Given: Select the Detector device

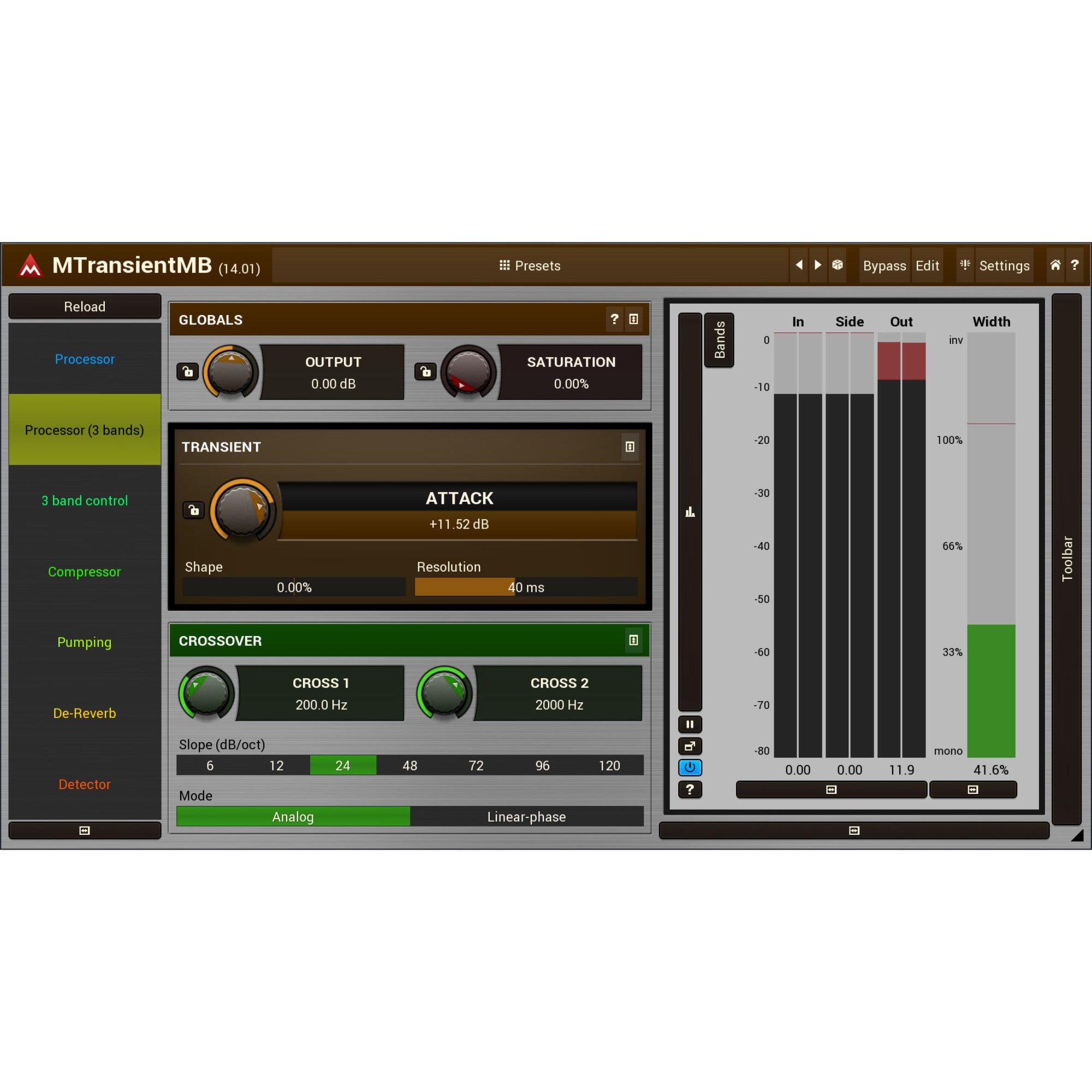Looking at the screenshot, I should 85,784.
